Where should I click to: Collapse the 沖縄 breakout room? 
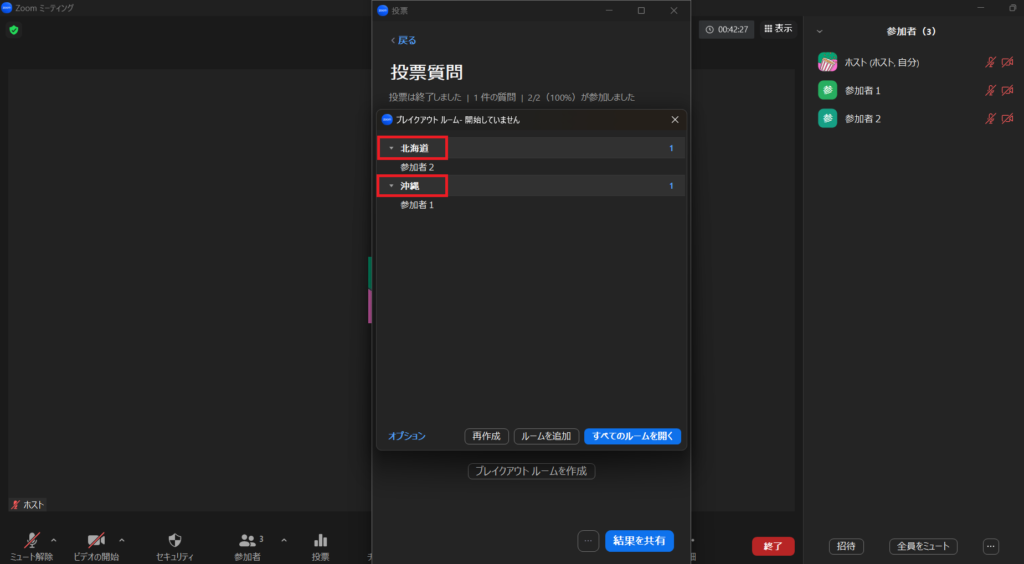click(391, 186)
